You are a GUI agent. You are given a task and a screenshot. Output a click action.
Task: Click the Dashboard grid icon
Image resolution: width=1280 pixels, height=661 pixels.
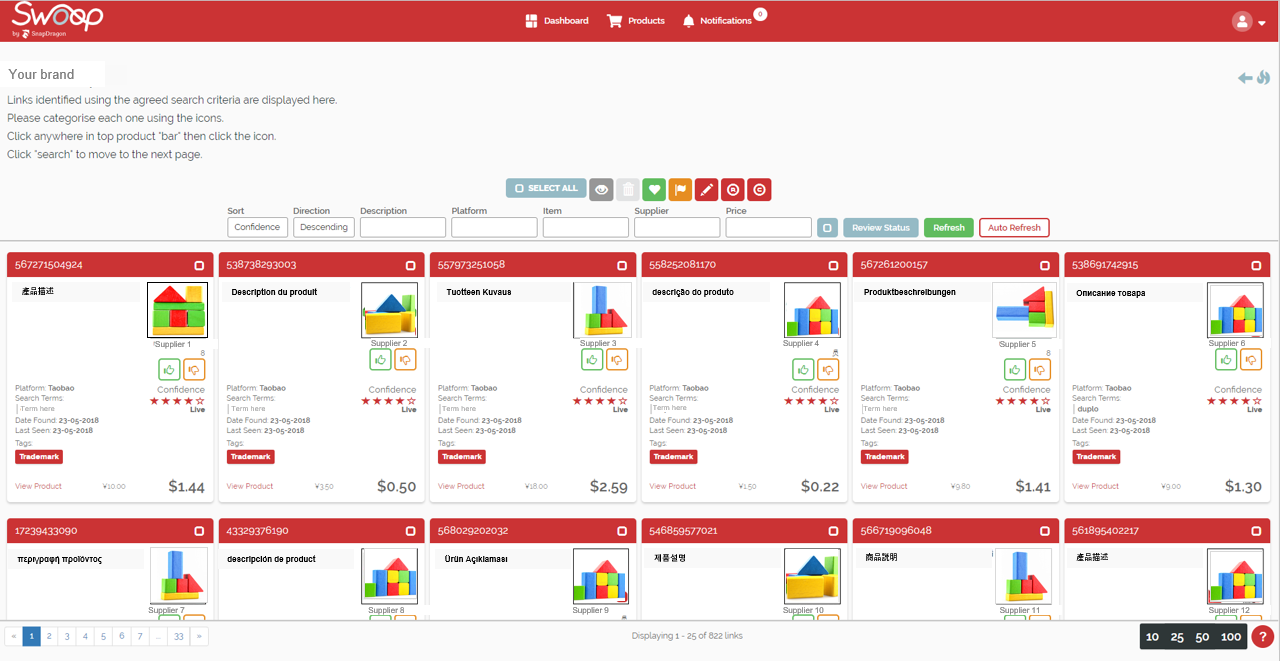point(532,21)
